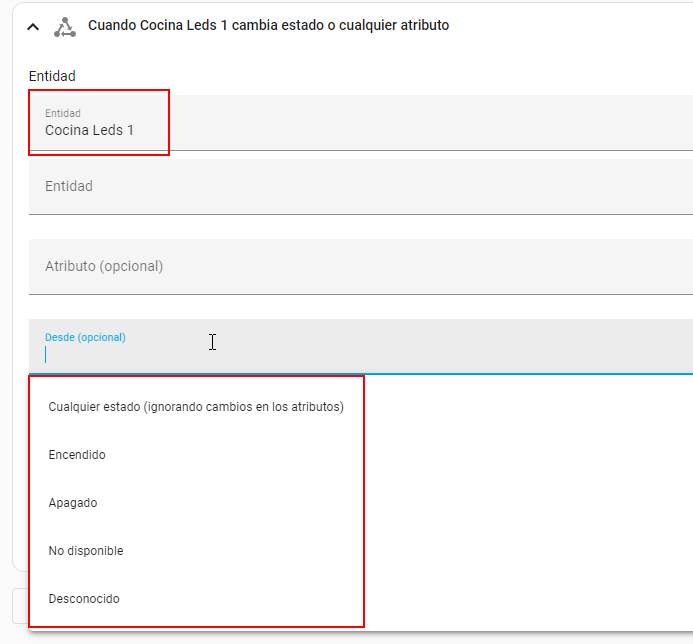Click the partially hidden button behind the list
The image size is (693, 644).
click(x=19, y=605)
